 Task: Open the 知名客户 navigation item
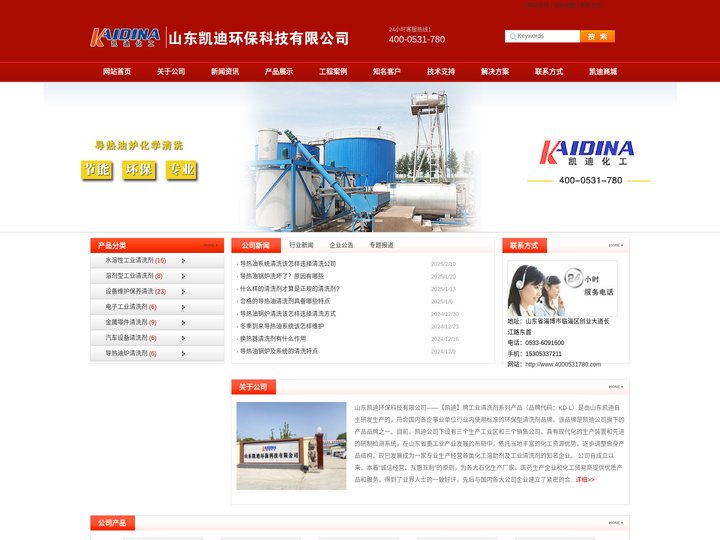coord(387,72)
